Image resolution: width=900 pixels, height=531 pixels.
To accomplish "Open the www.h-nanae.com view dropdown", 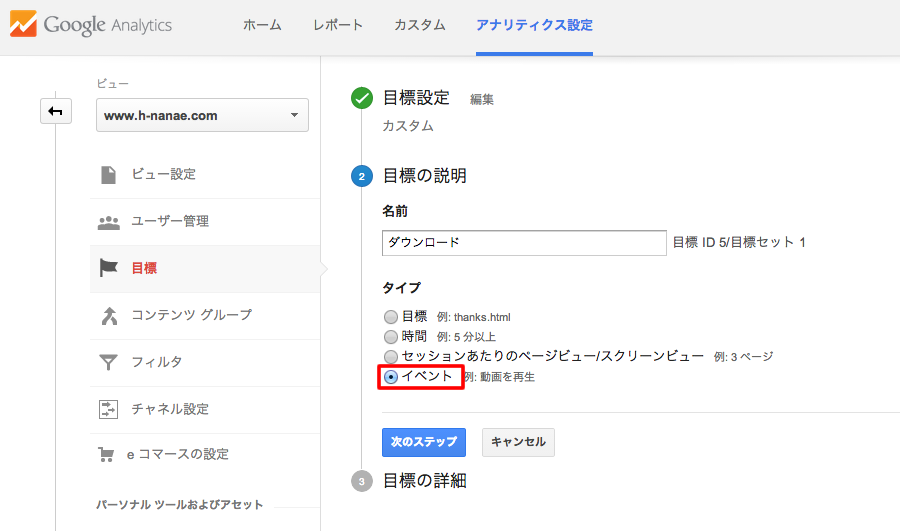I will (202, 115).
